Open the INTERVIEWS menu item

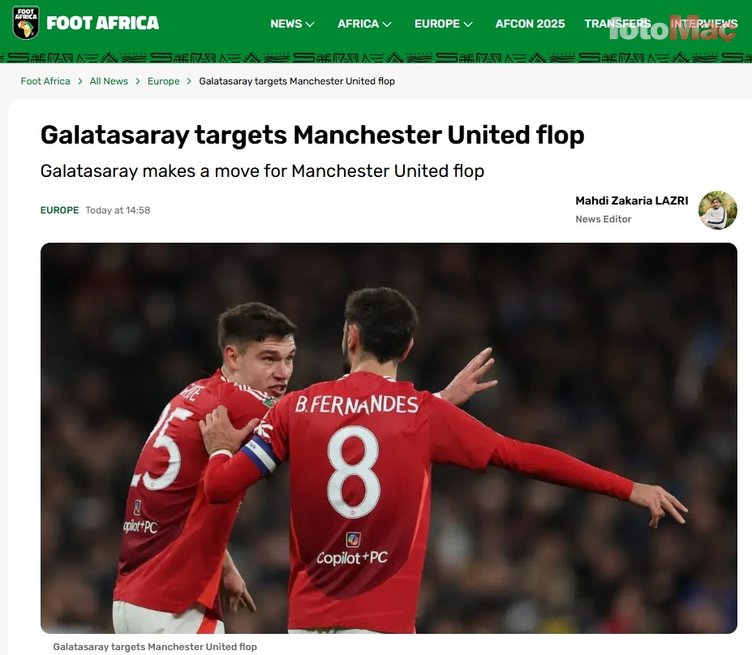704,23
